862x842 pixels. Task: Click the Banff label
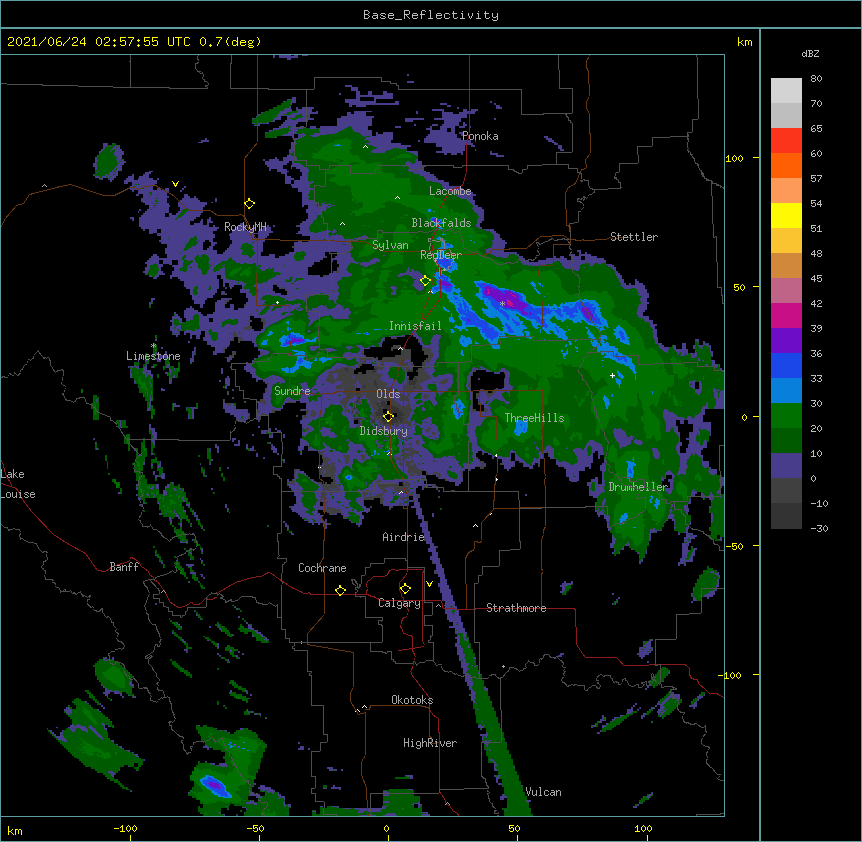pyautogui.click(x=124, y=567)
